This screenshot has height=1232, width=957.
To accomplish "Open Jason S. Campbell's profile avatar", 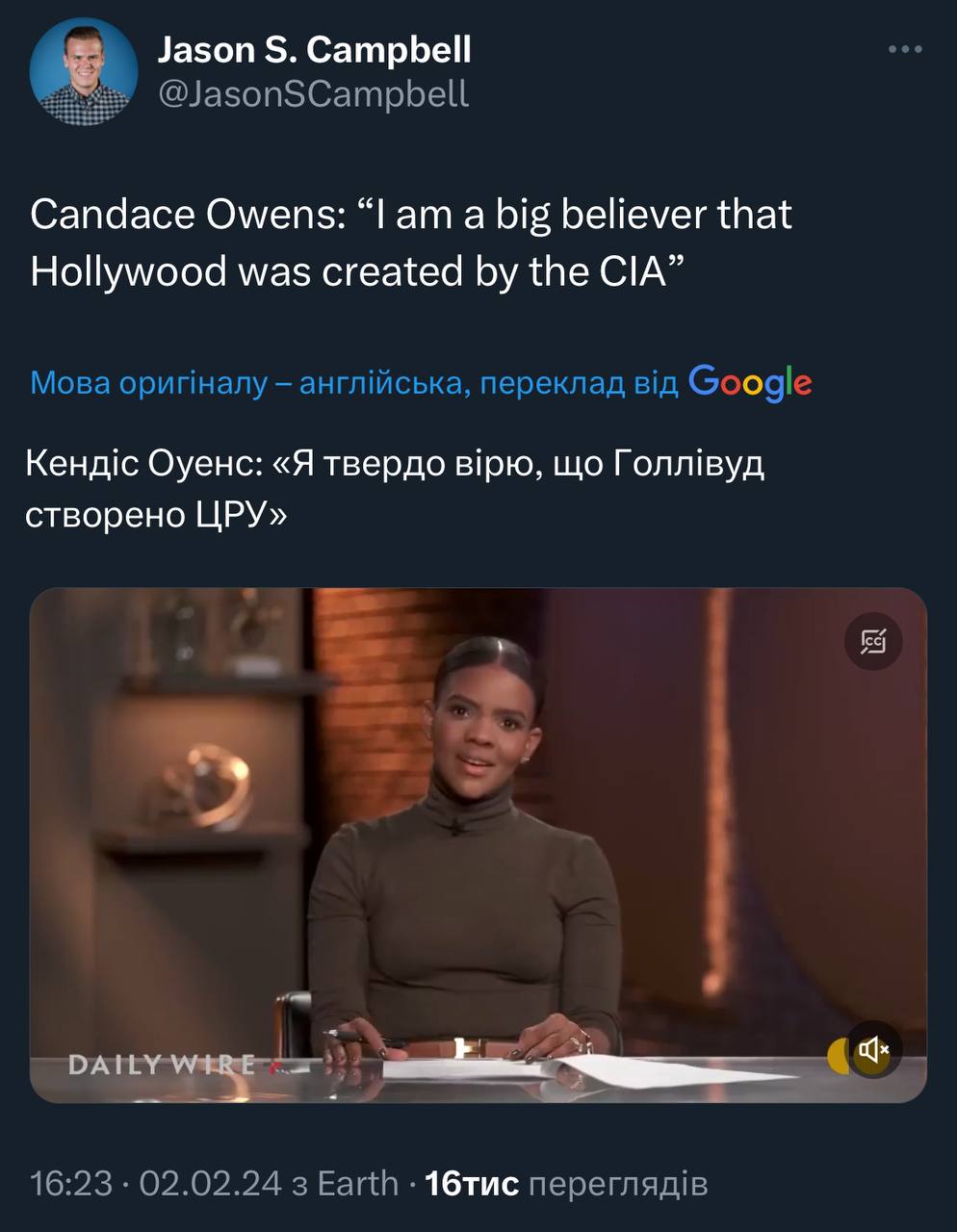I will pos(84,71).
